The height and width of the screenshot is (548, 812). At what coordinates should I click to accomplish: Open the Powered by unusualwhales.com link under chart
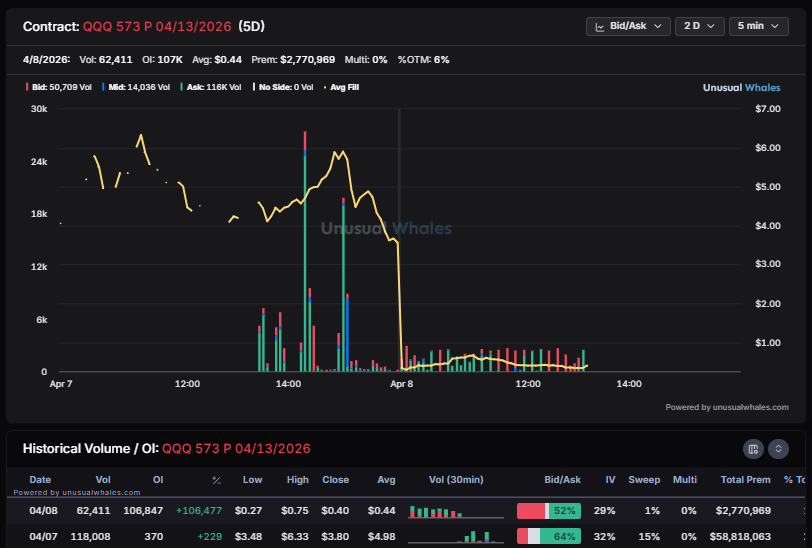(x=727, y=407)
